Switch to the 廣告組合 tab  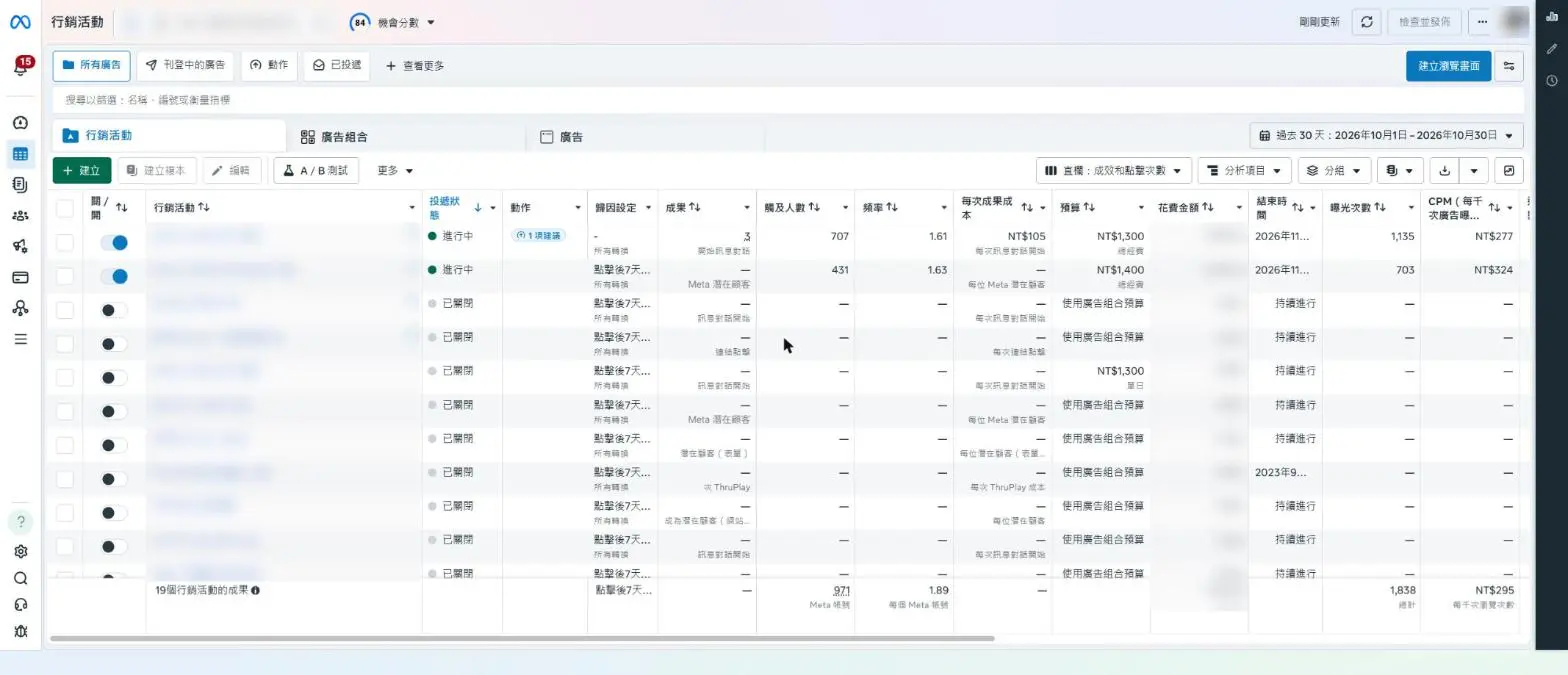pos(407,137)
